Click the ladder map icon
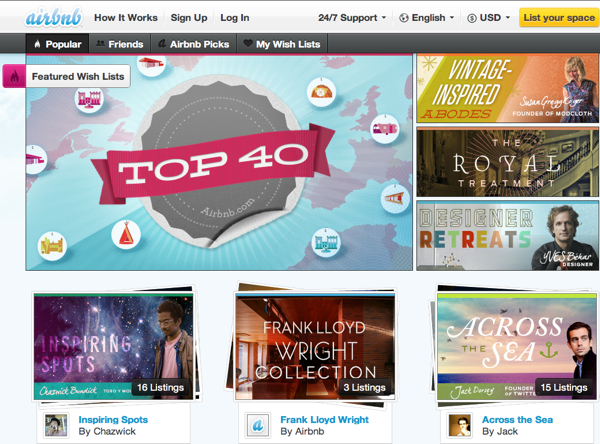 [x=395, y=199]
